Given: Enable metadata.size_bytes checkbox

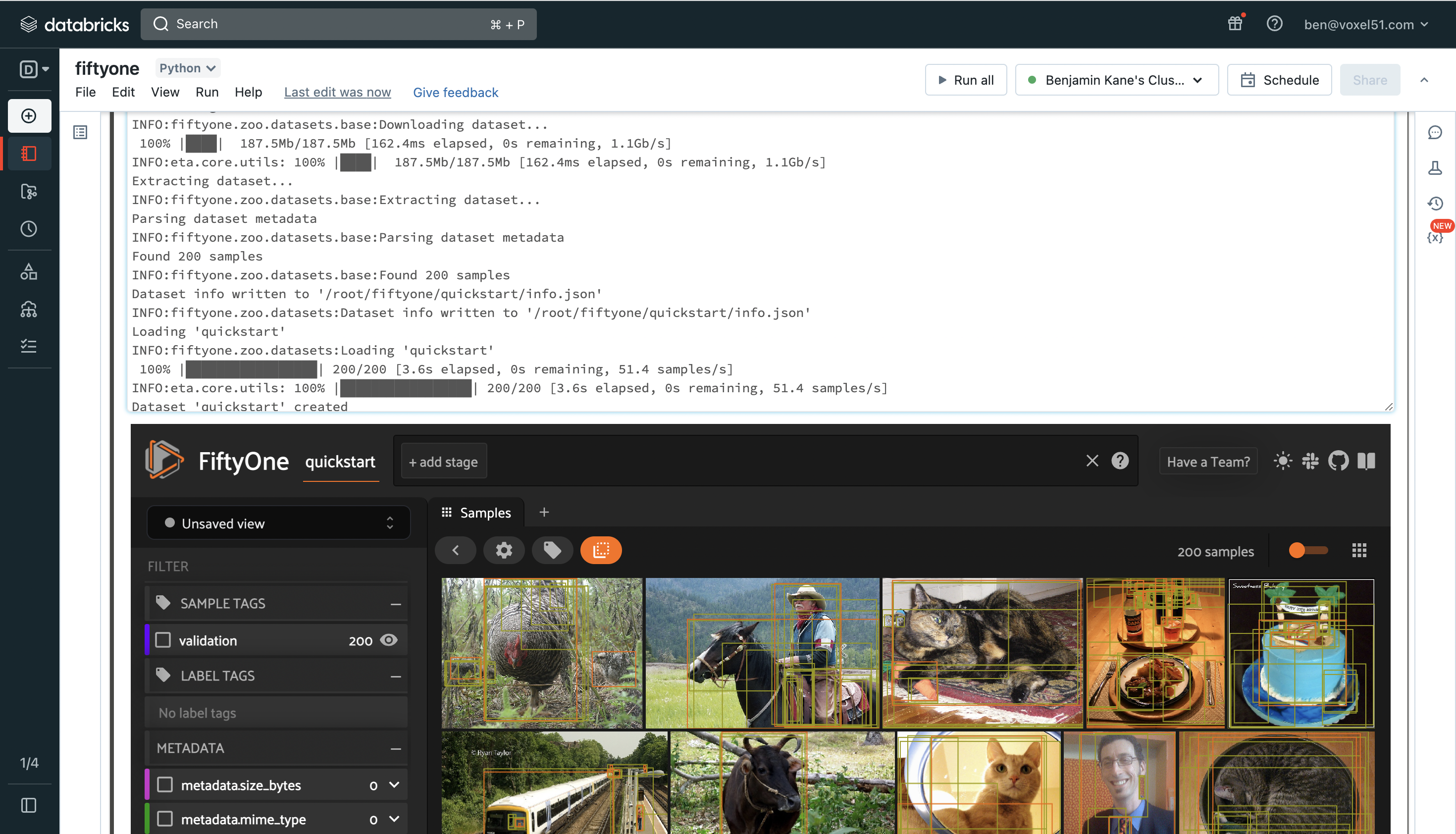Looking at the screenshot, I should coord(165,785).
